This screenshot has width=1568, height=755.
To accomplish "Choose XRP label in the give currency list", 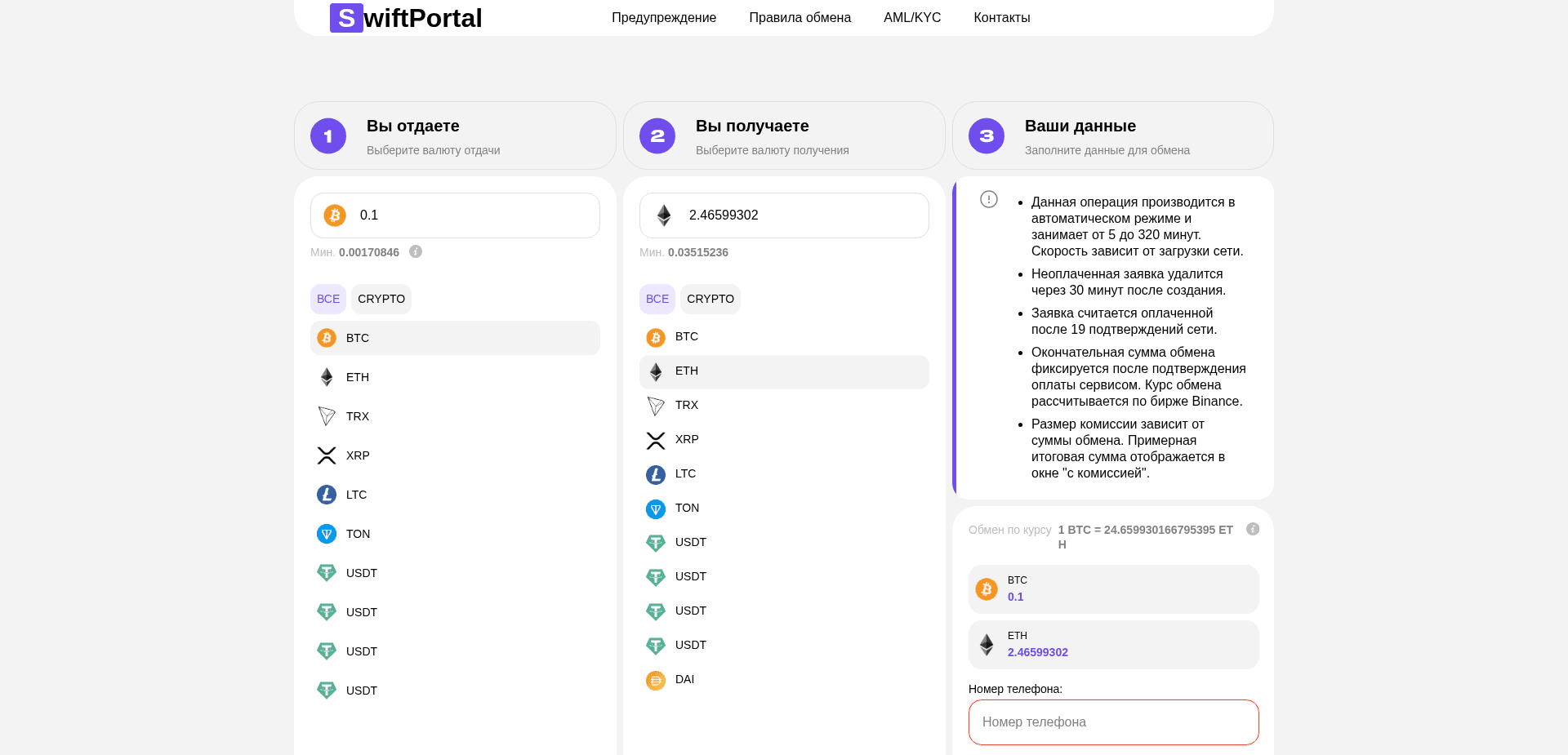I will click(x=358, y=455).
